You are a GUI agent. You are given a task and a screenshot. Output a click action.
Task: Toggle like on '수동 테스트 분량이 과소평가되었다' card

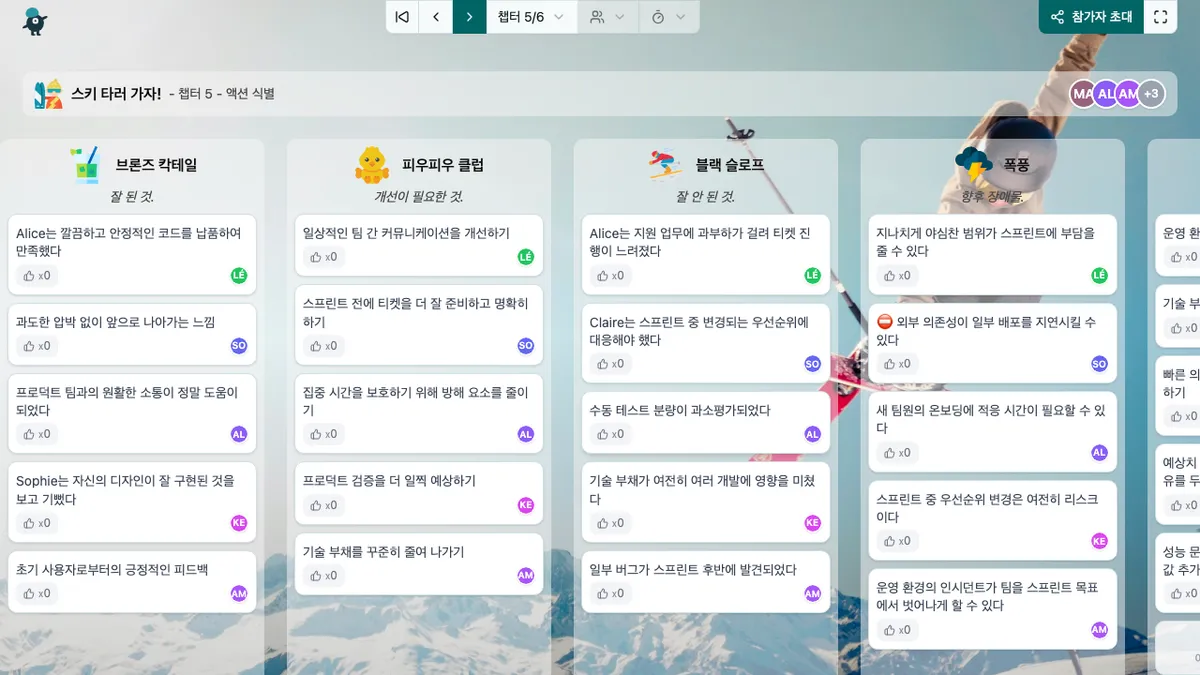pos(611,434)
